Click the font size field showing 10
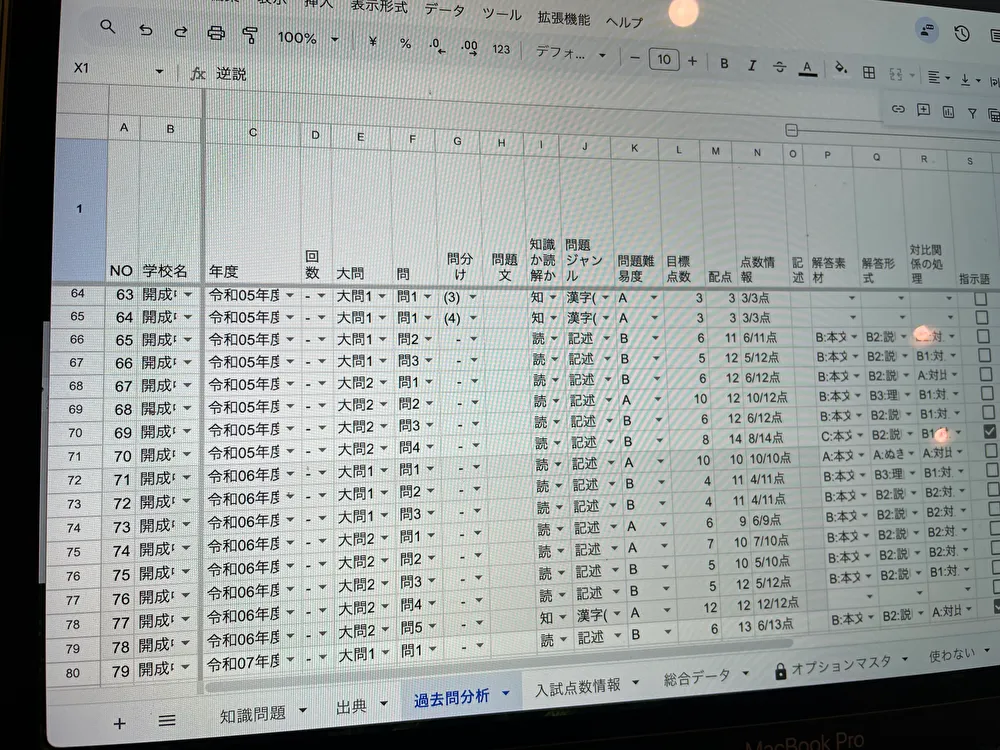 [x=664, y=59]
